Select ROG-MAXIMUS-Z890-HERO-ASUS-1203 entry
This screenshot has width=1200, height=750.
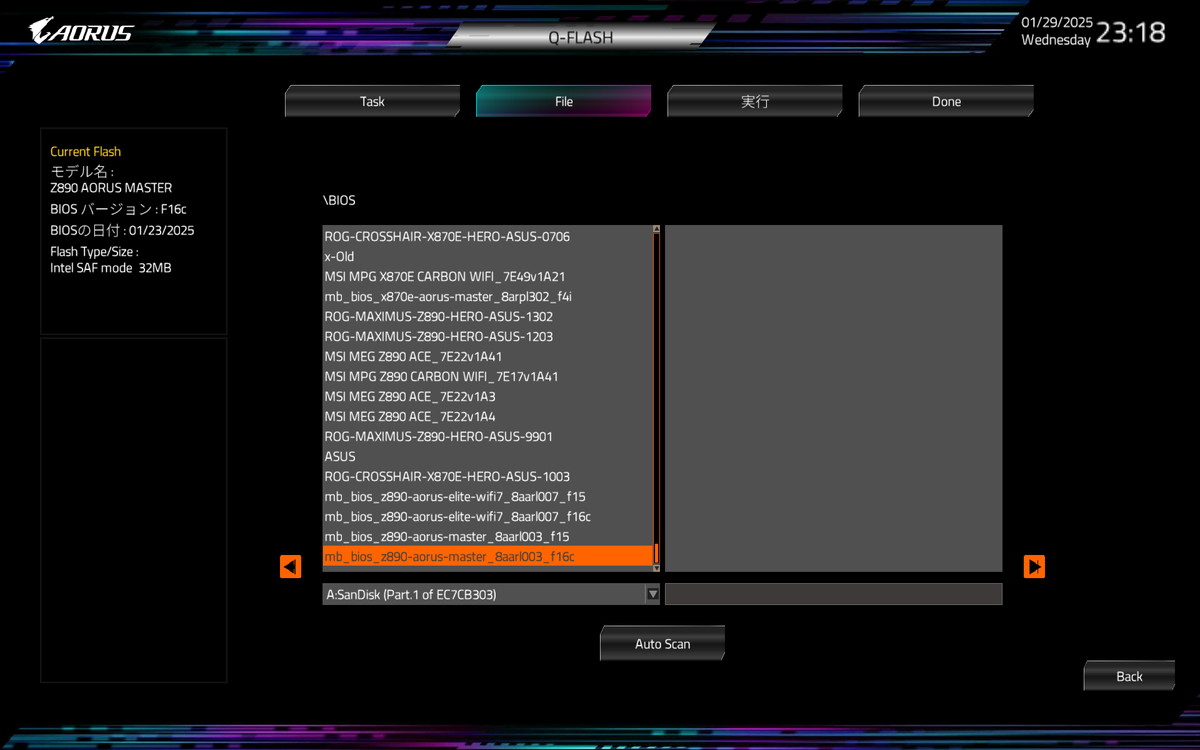[x=487, y=336]
